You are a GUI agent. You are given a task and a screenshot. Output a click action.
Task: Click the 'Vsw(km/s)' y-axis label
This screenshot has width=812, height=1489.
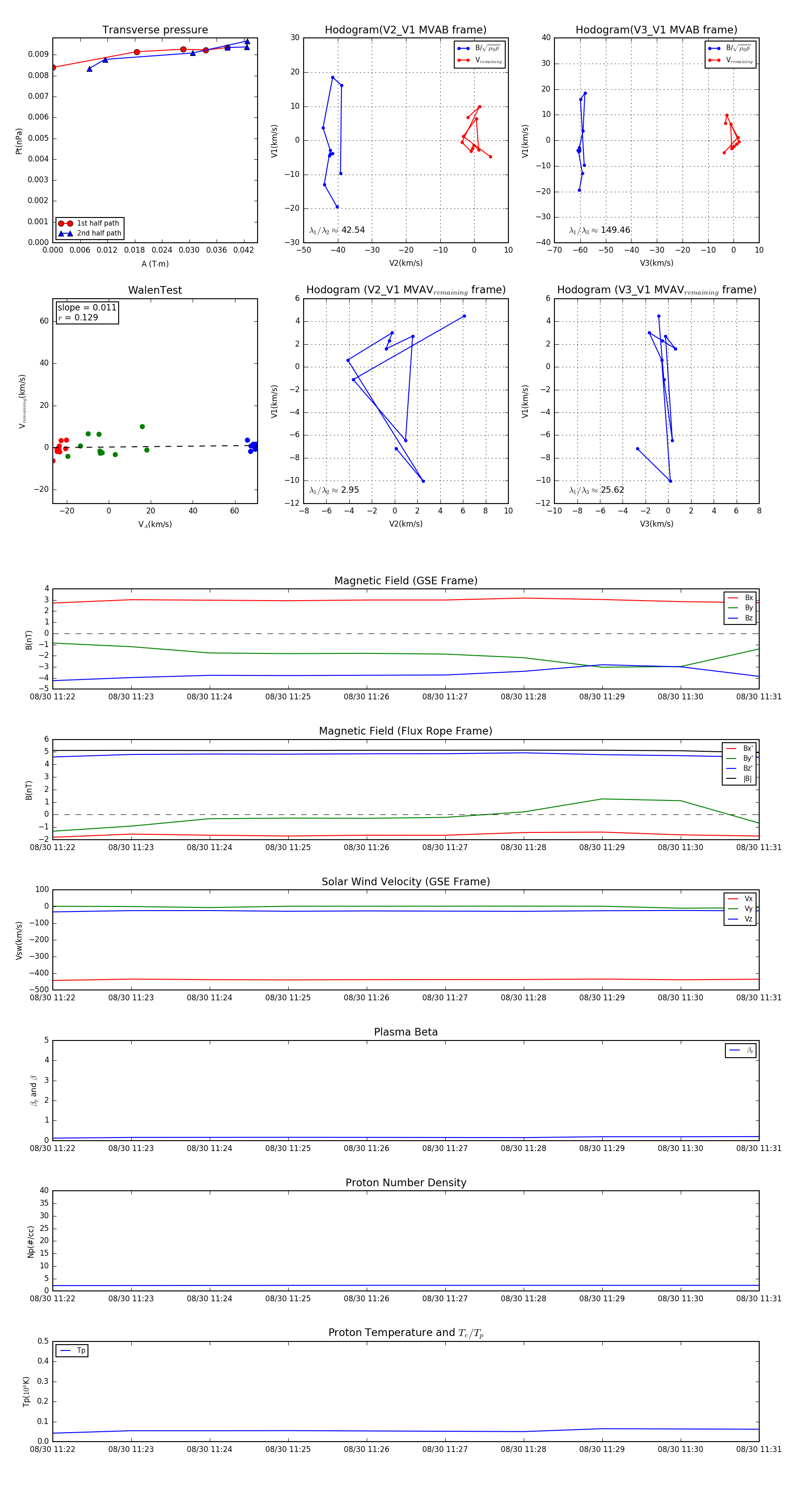pyautogui.click(x=18, y=940)
